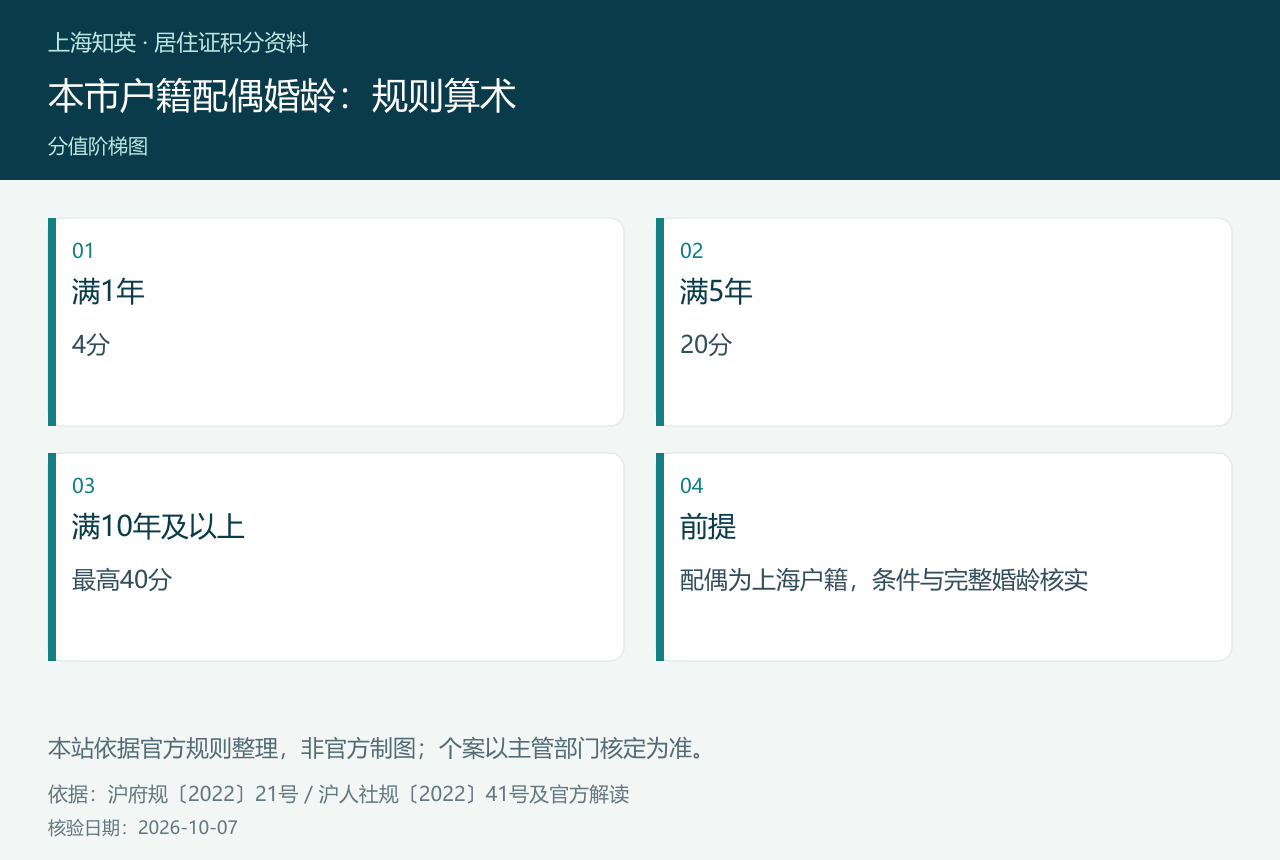Select the heading 前提
The width and height of the screenshot is (1280, 860).
pos(708,527)
